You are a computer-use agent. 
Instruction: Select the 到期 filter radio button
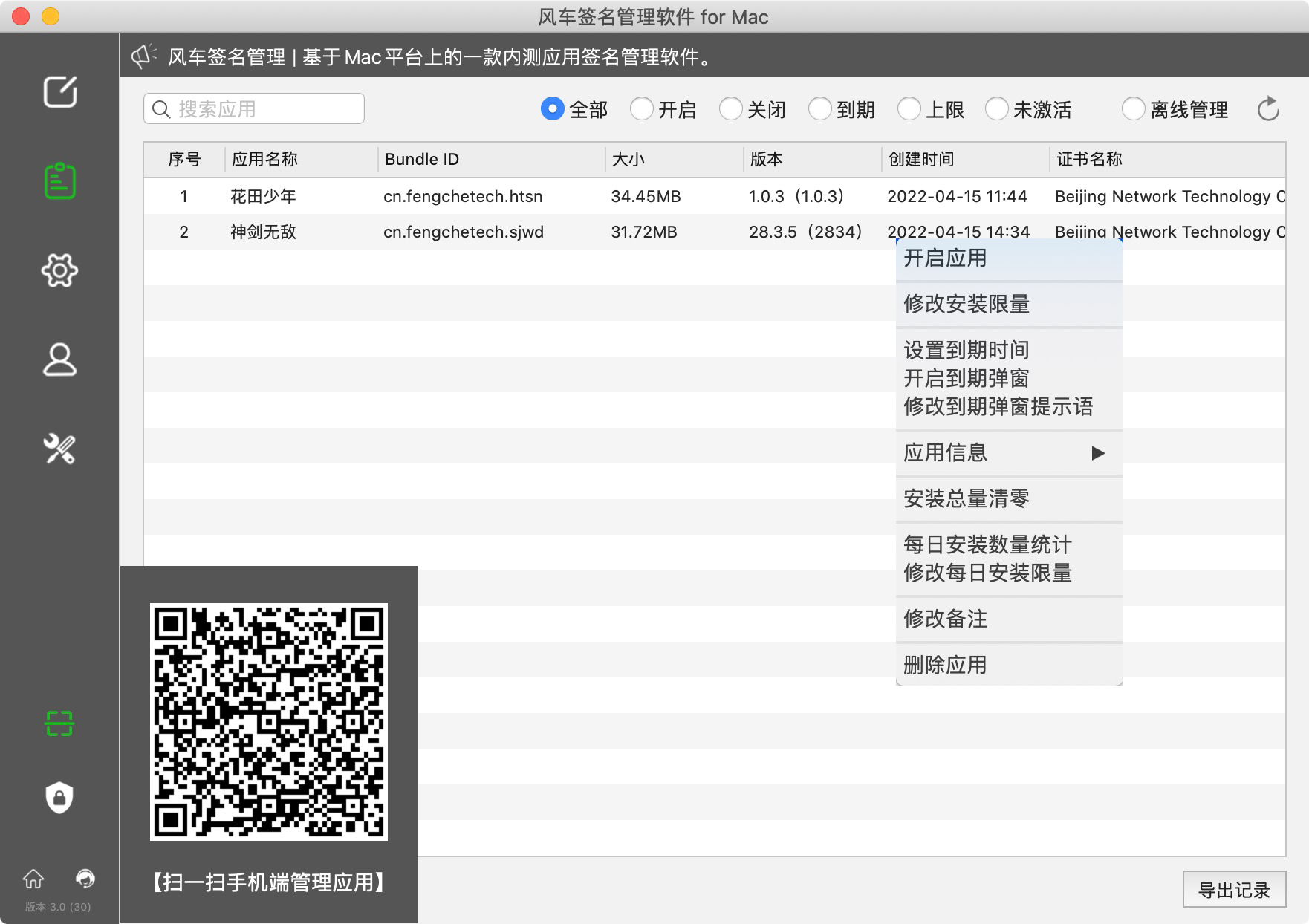pyautogui.click(x=820, y=109)
